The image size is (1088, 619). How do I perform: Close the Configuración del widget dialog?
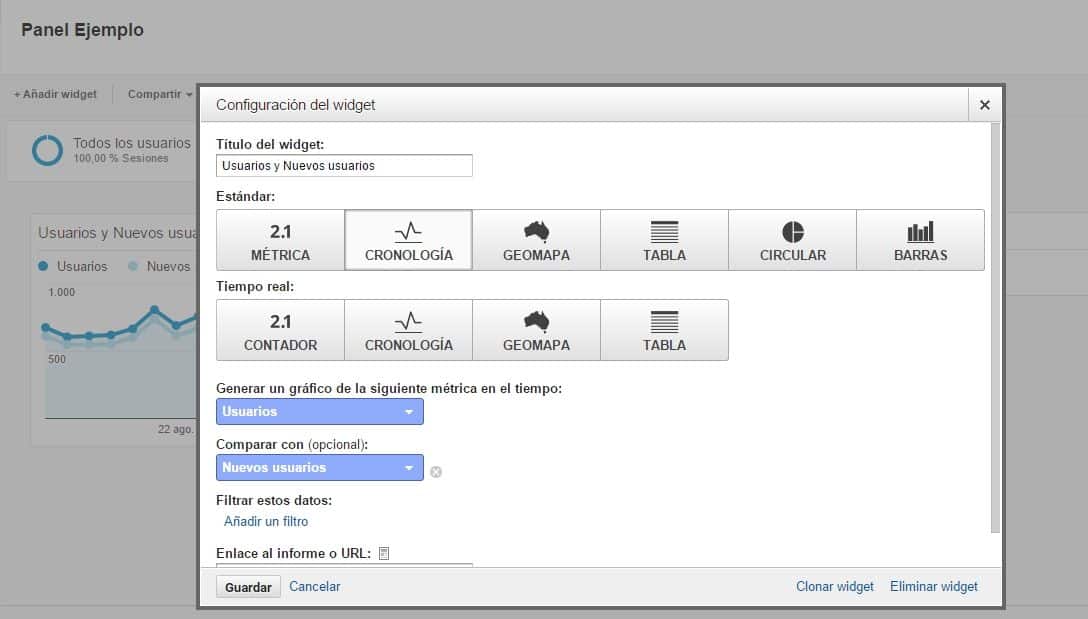click(985, 105)
